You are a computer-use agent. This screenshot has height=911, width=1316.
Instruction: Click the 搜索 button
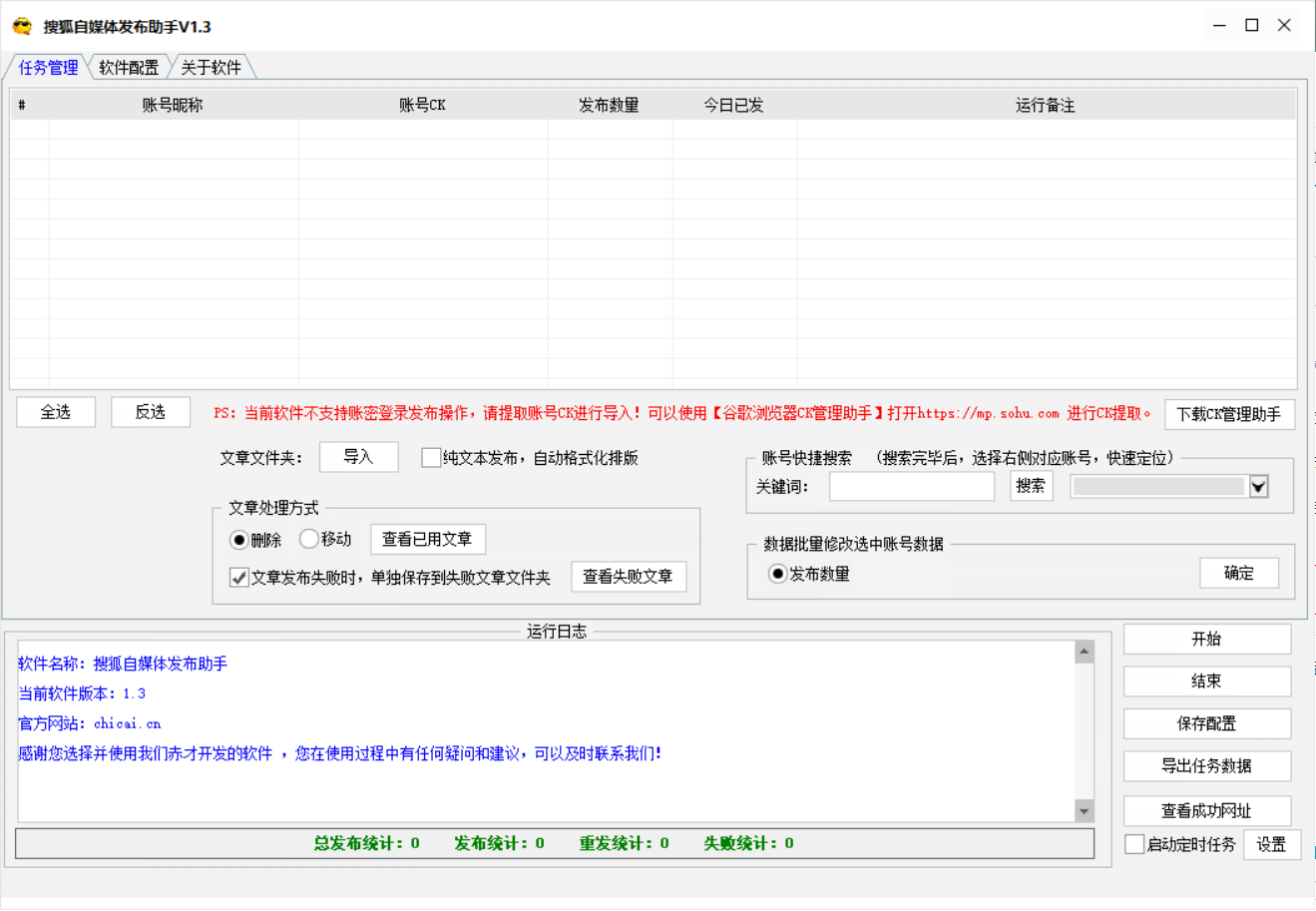click(1031, 486)
